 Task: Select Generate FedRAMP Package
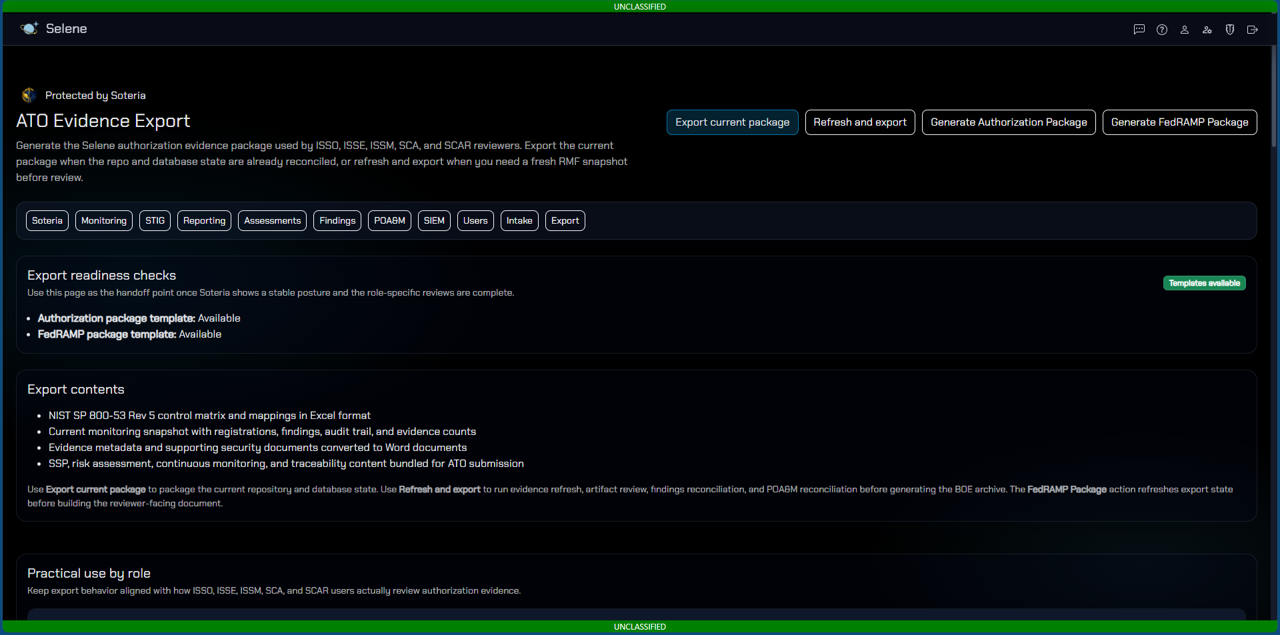point(1179,122)
